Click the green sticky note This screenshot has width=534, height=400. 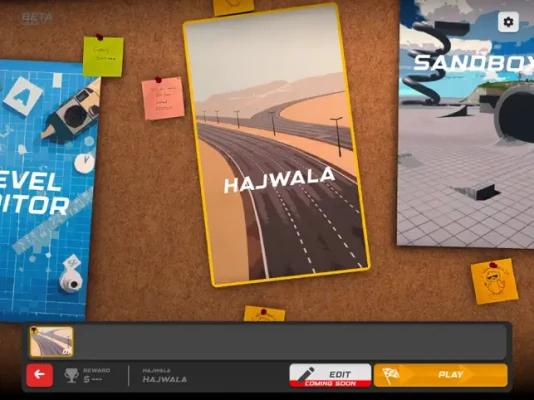pos(103,56)
